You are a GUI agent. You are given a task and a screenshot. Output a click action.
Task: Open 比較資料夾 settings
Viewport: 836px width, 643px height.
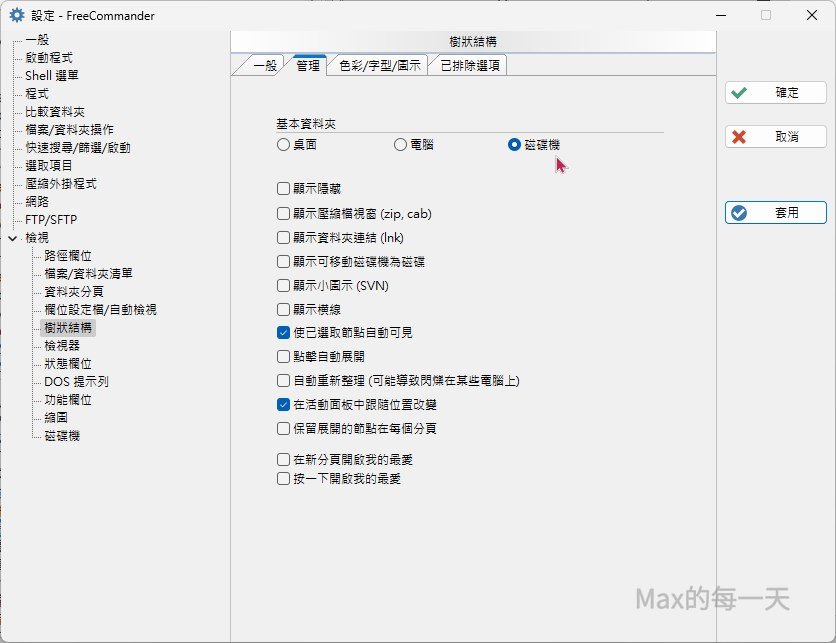coord(55,112)
